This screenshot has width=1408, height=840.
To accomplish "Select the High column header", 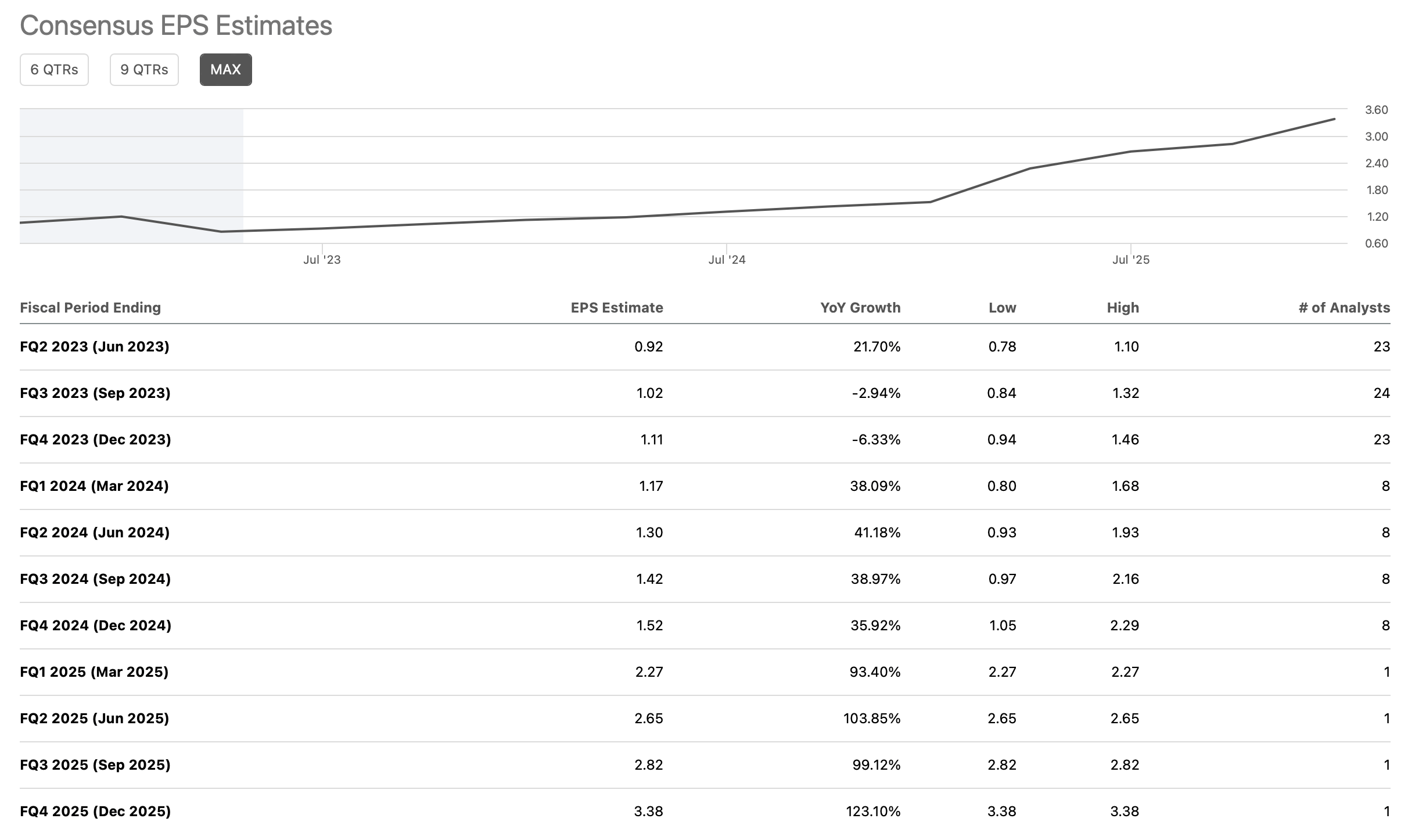I will [1122, 307].
